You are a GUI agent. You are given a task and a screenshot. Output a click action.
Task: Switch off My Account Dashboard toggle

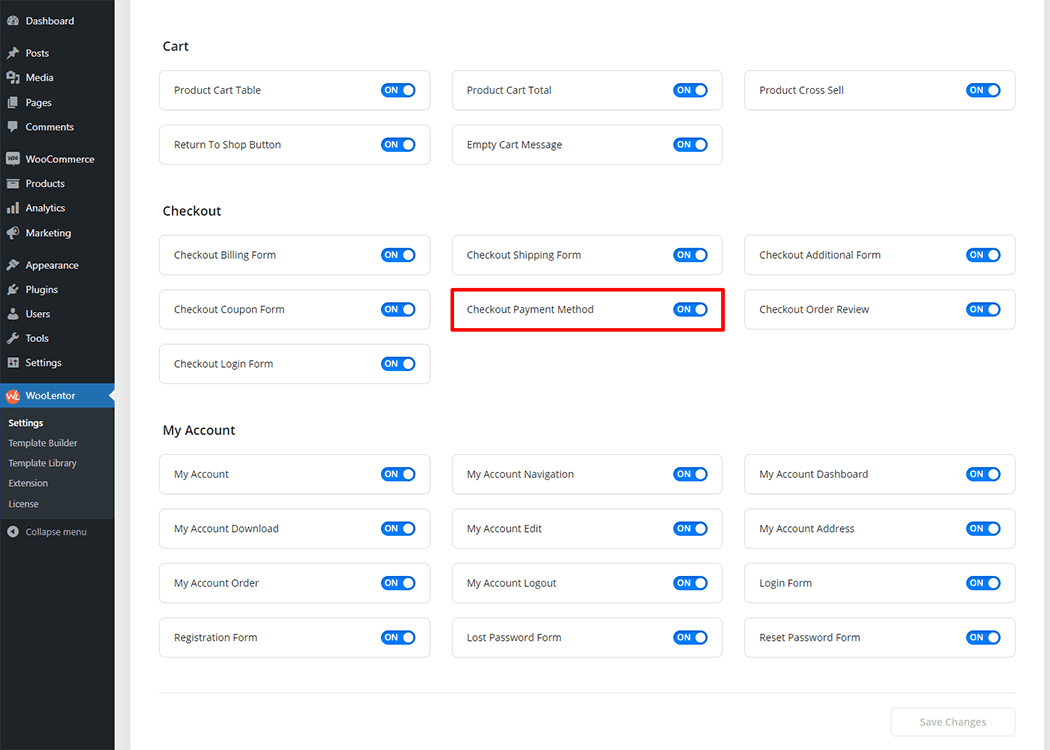(x=982, y=474)
